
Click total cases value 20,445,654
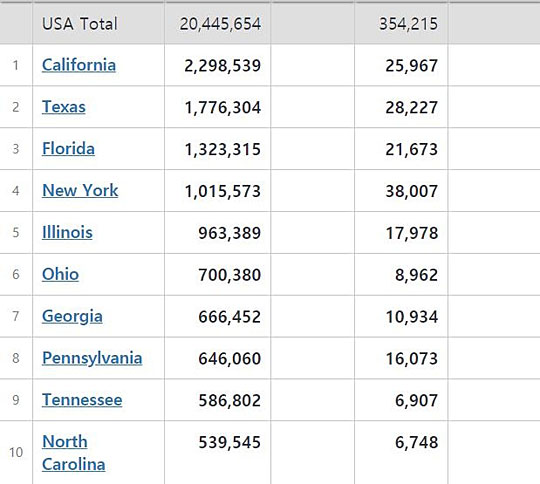[x=220, y=24]
